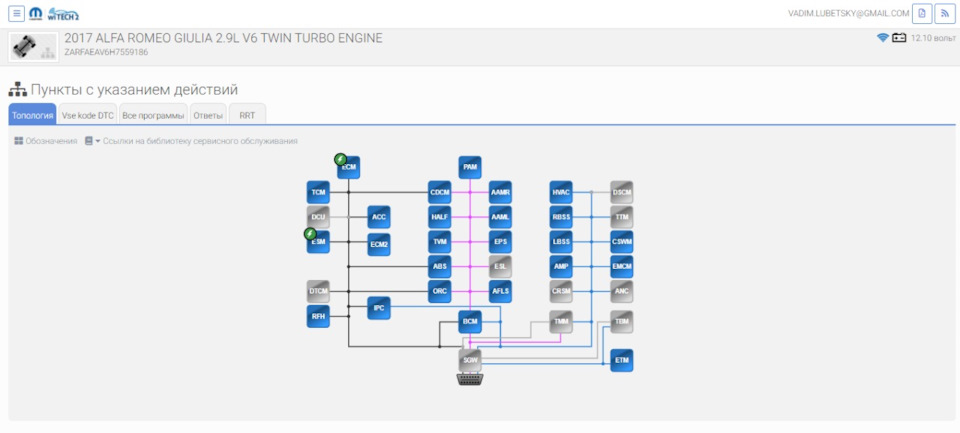This screenshot has width=960, height=433.
Task: Select the ESL module node
Action: point(500,266)
